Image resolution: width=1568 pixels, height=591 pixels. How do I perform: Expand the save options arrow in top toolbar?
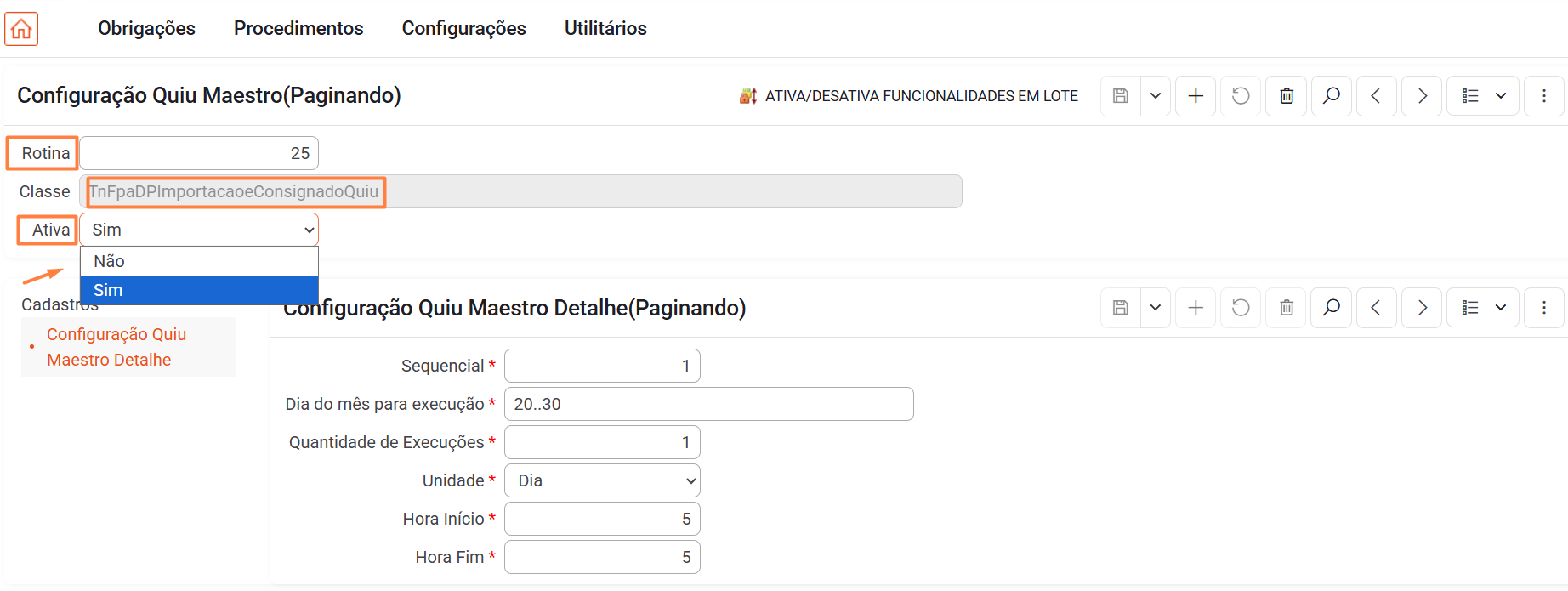pos(1156,96)
